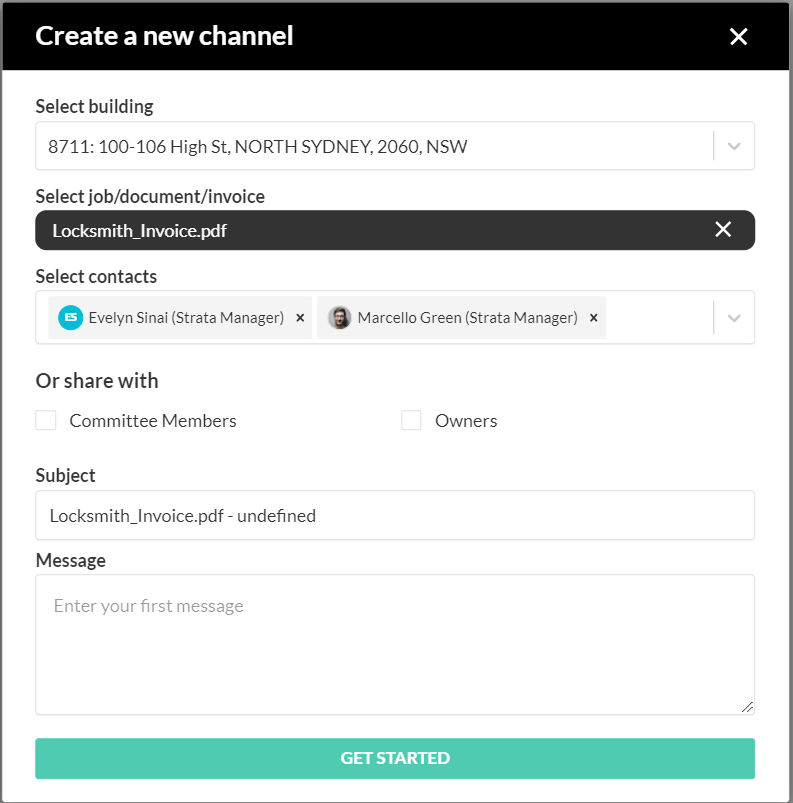The image size is (793, 803).
Task: Remove Evelyn Sinai from contacts
Action: [x=300, y=318]
